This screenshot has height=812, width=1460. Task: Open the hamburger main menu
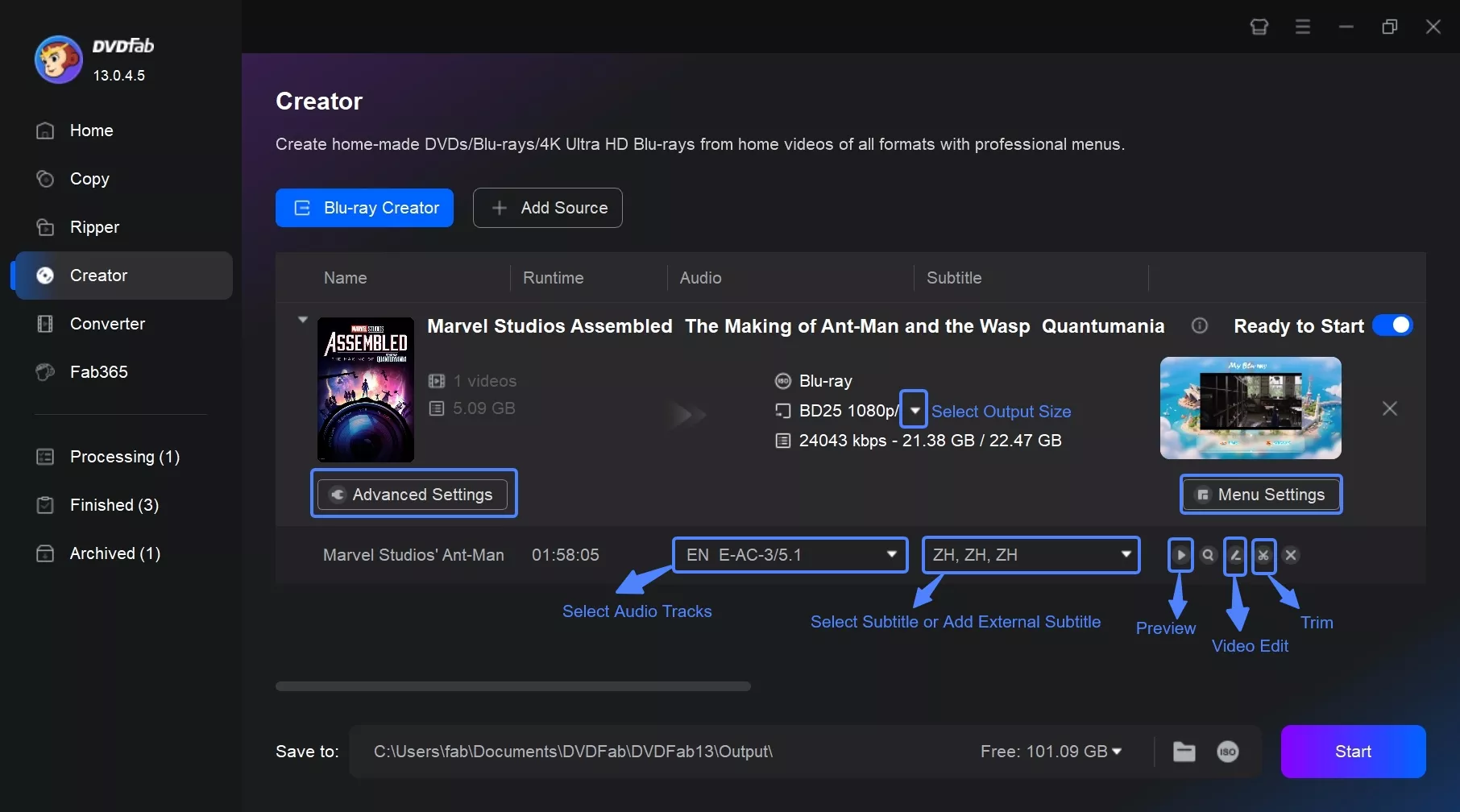[x=1302, y=27]
